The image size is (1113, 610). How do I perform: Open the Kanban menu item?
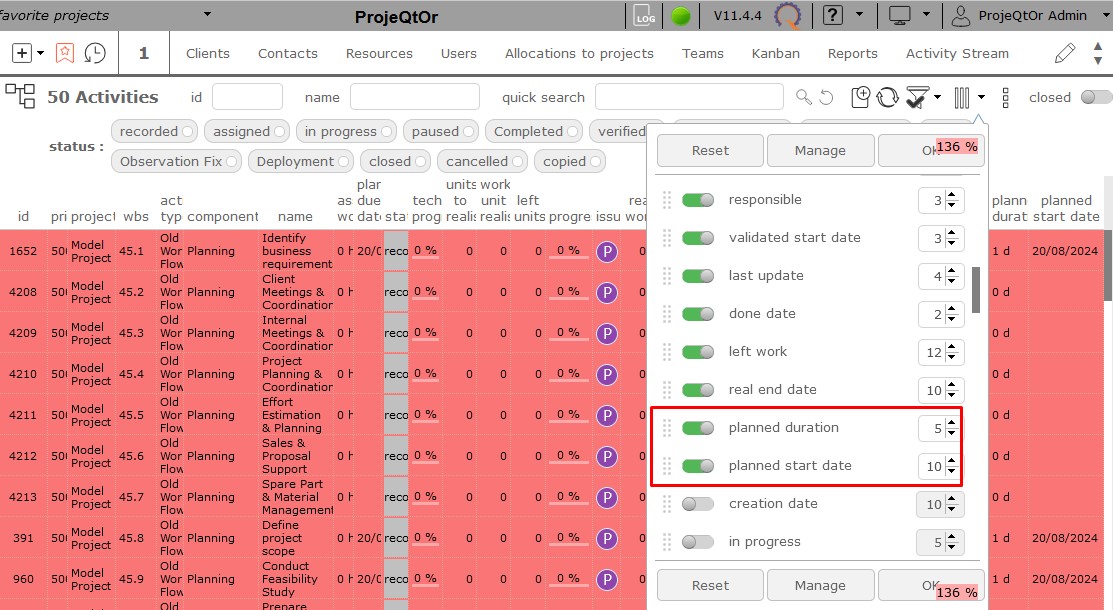coord(776,53)
